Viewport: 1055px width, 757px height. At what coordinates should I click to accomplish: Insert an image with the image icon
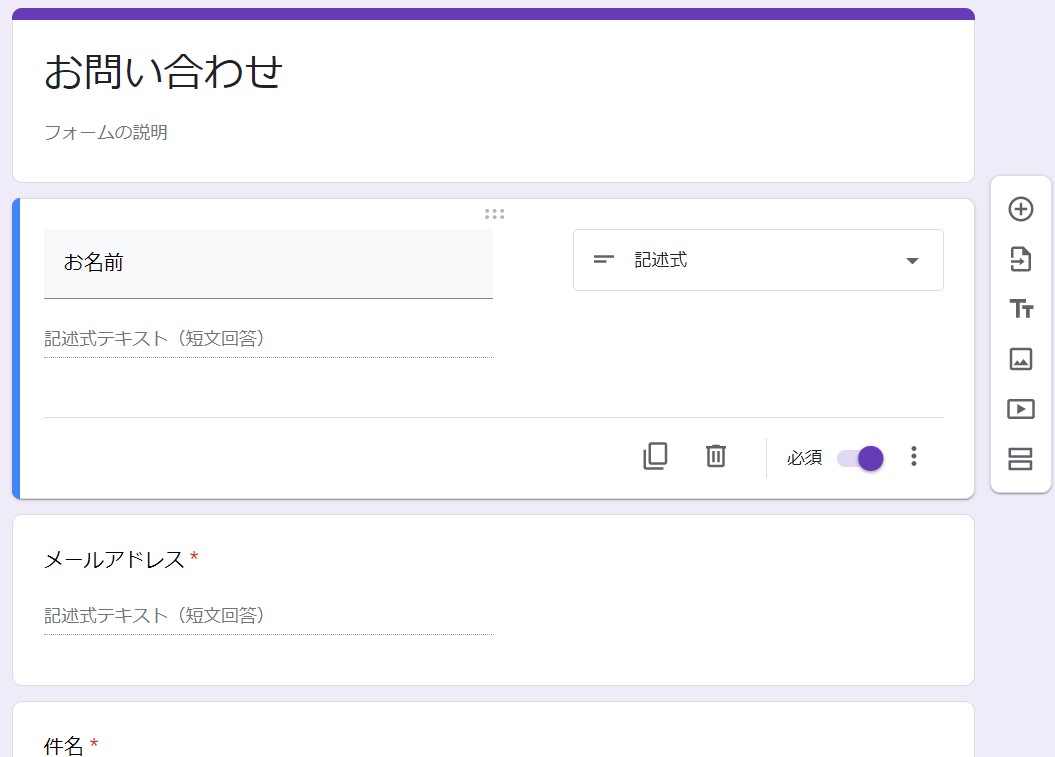[x=1020, y=359]
